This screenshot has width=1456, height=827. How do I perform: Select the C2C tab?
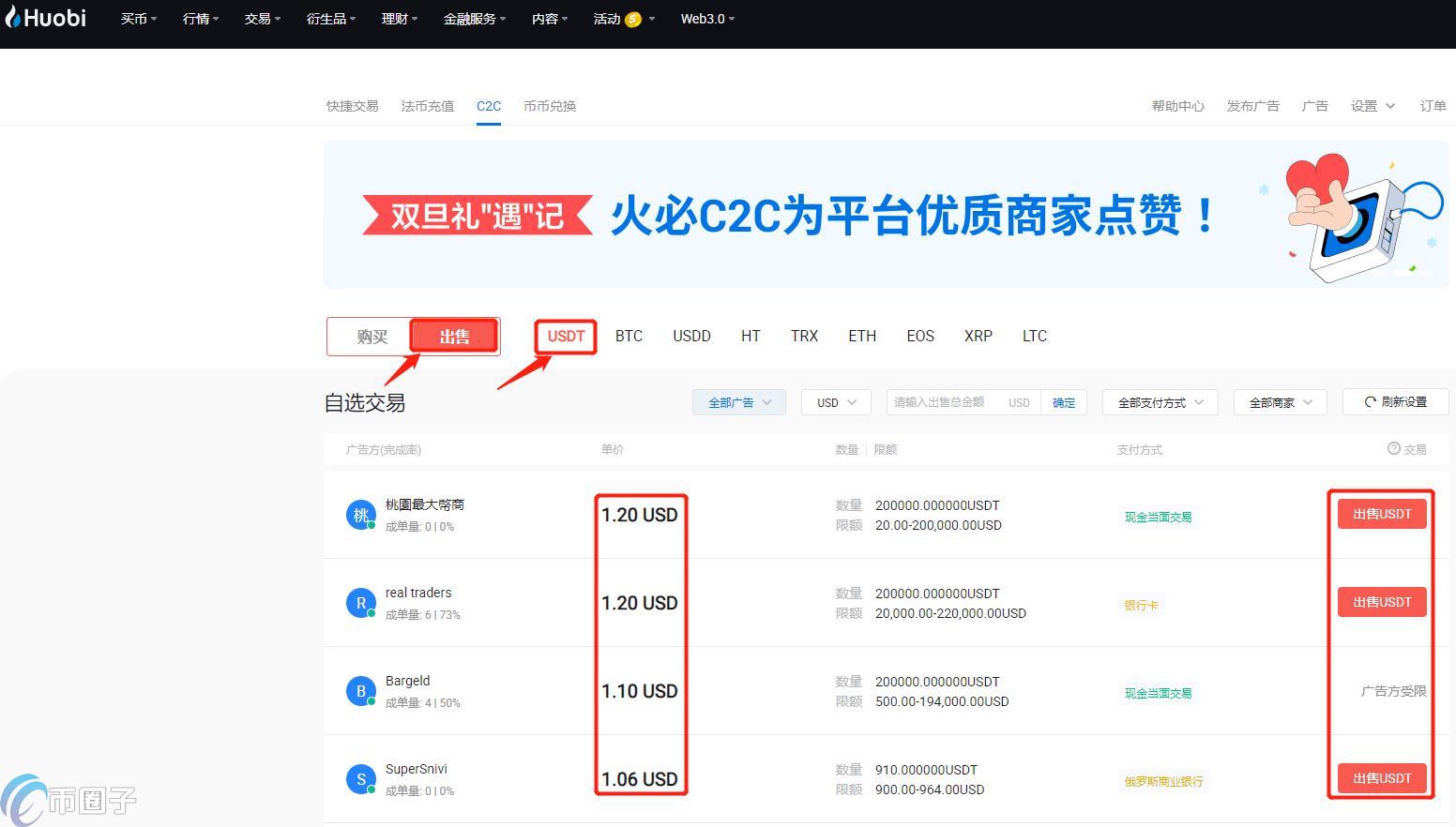(x=489, y=106)
